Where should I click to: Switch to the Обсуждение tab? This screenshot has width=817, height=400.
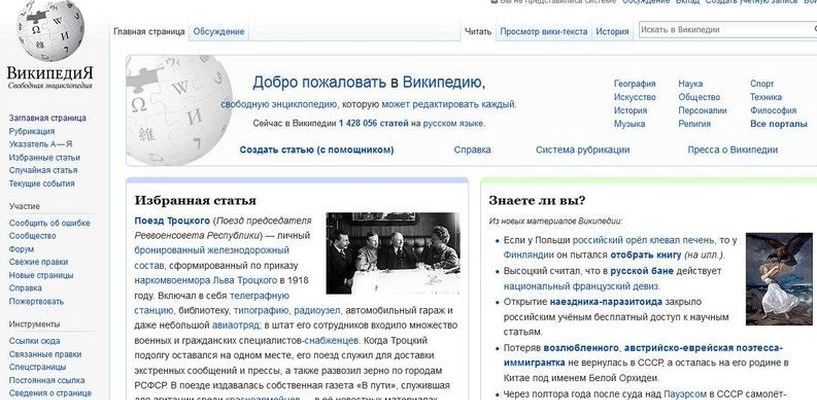tap(219, 31)
